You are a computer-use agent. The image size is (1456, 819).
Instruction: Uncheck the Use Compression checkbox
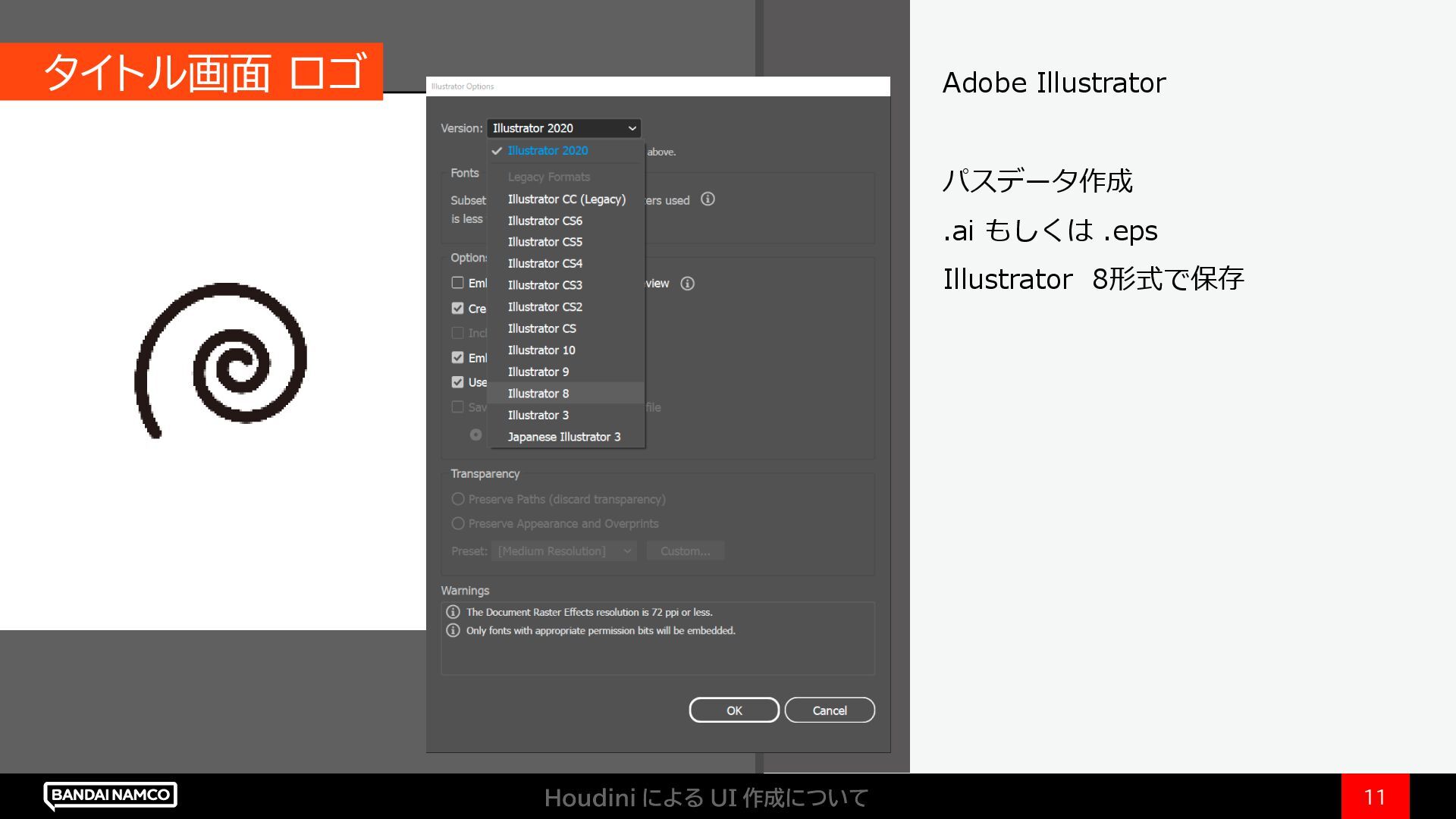click(x=457, y=382)
